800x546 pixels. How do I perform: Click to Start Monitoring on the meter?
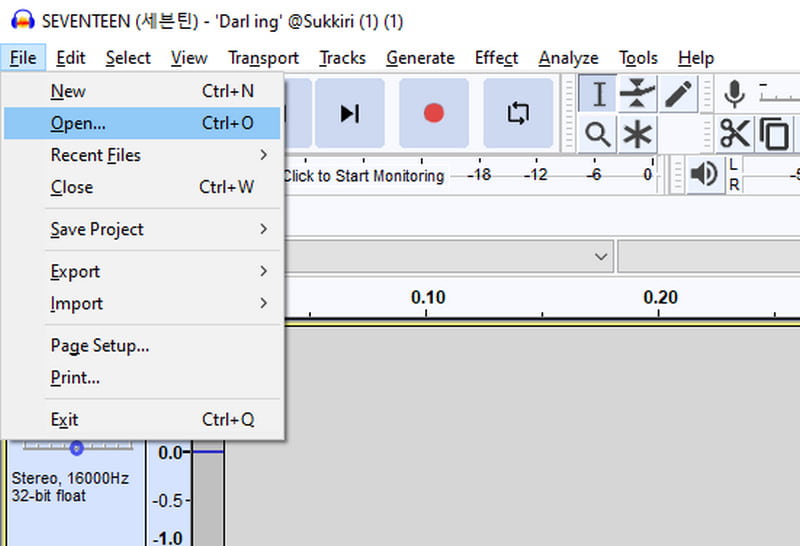tap(363, 176)
